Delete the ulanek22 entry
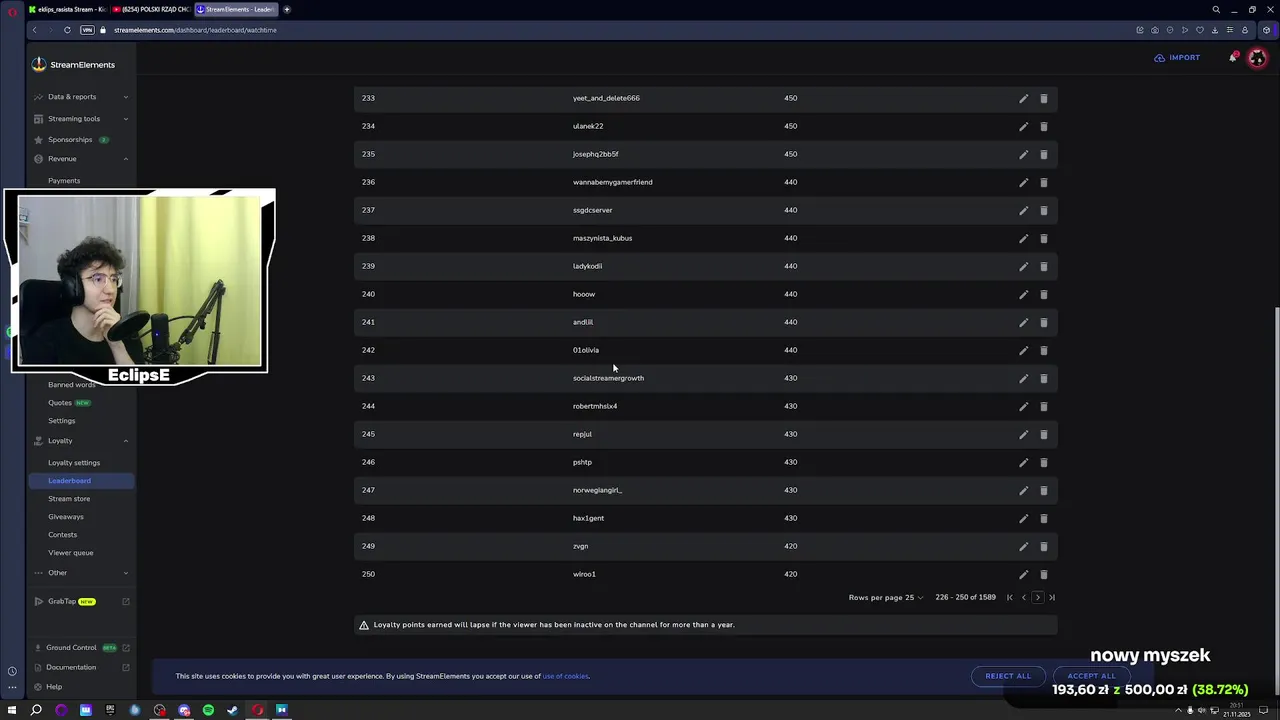Screen dimensions: 1280x720 (1043, 126)
